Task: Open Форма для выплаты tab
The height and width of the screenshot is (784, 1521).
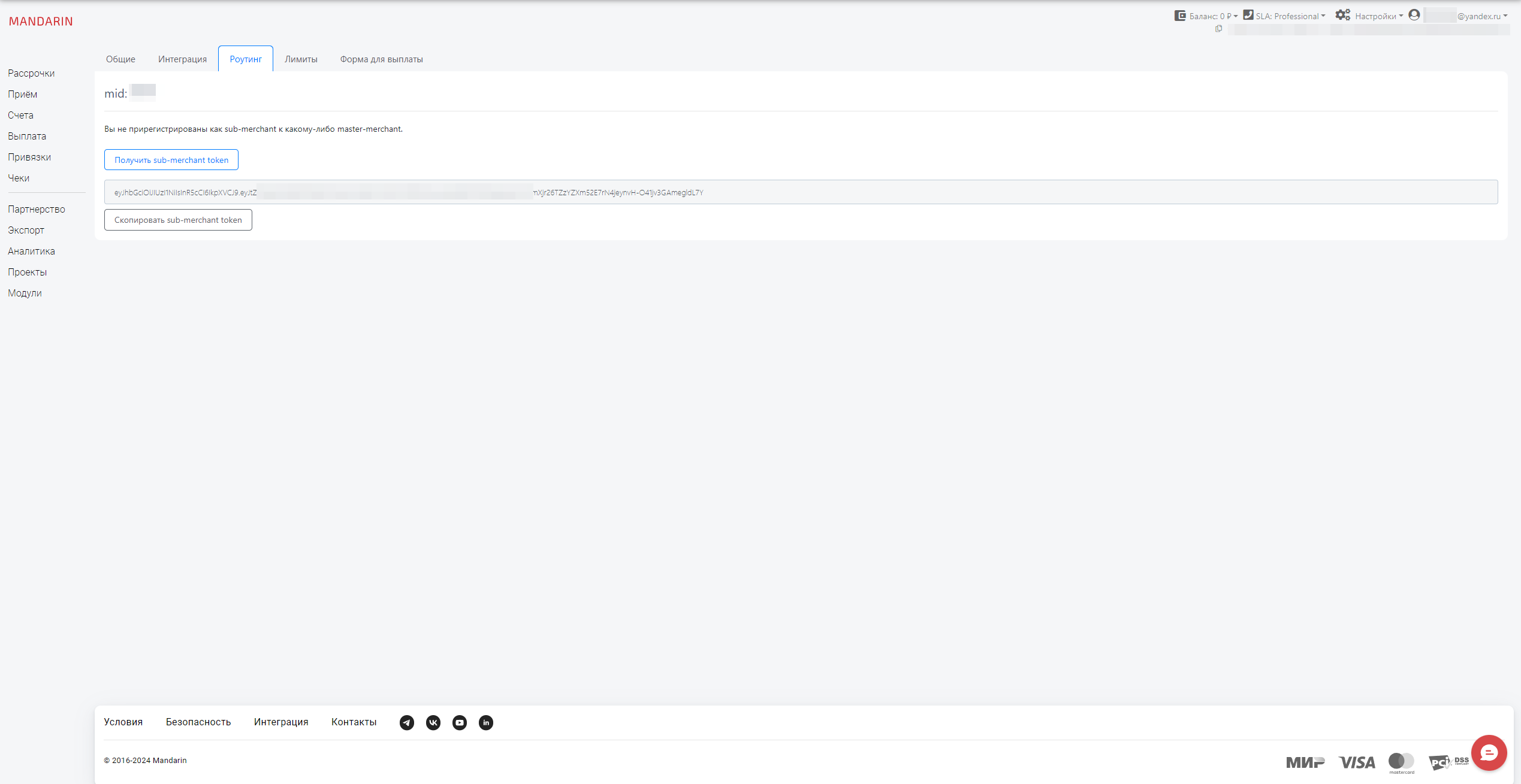Action: 381,59
